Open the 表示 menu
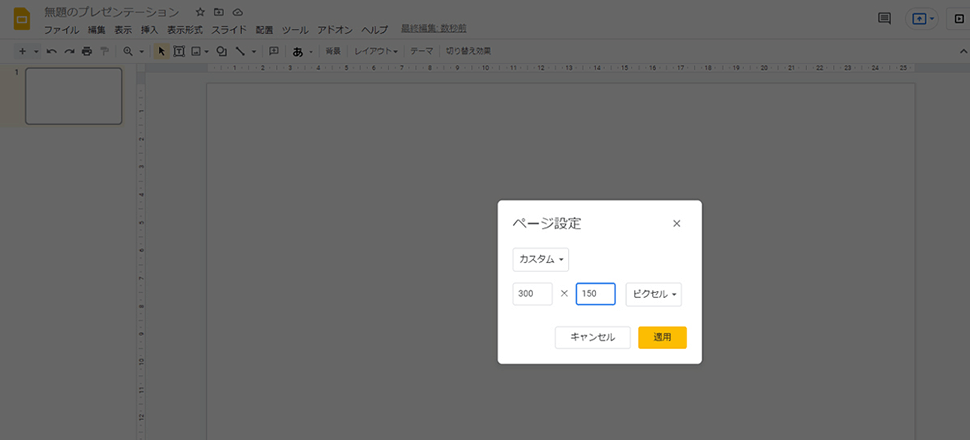 click(123, 30)
